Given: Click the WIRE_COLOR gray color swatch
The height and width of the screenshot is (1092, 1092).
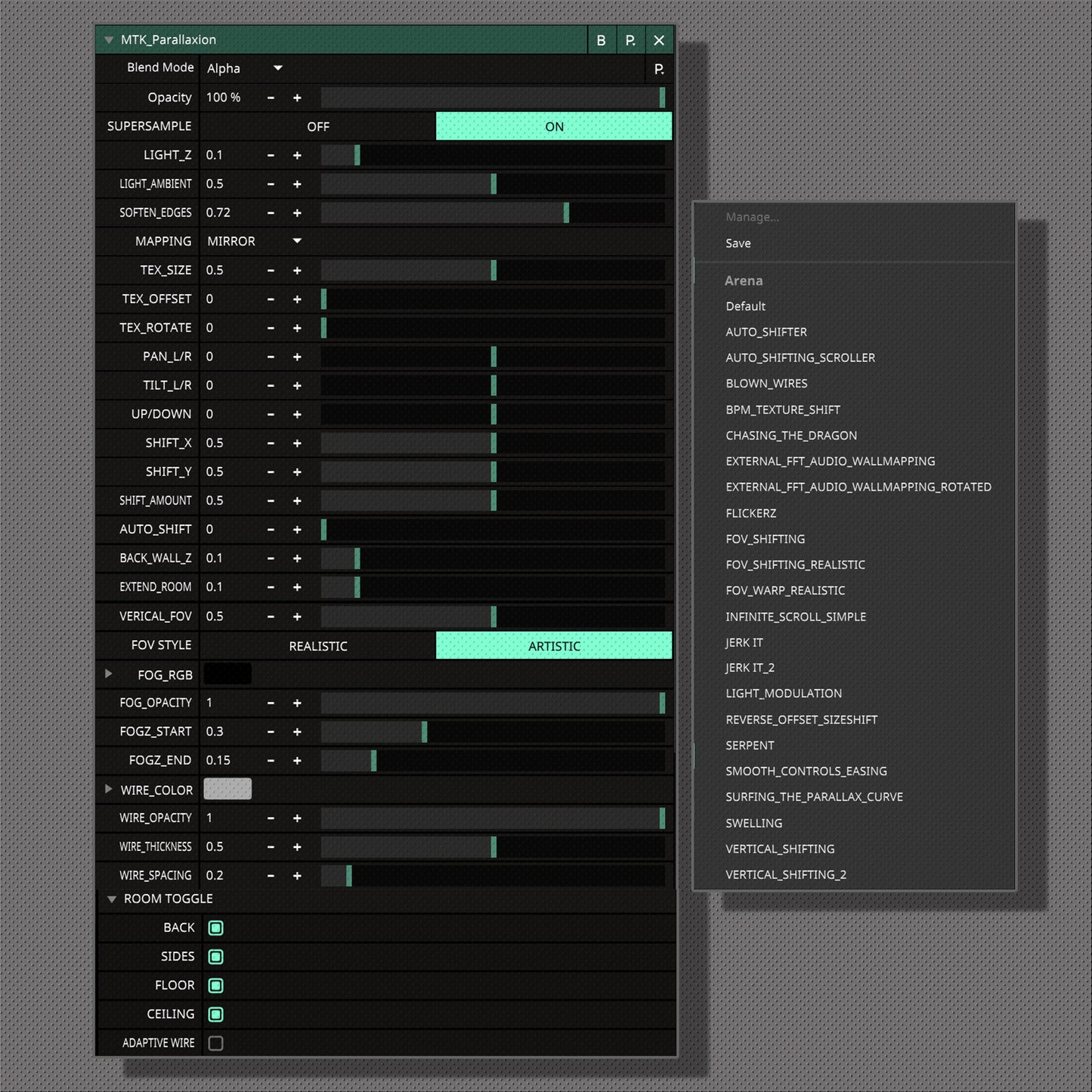Looking at the screenshot, I should (x=227, y=789).
